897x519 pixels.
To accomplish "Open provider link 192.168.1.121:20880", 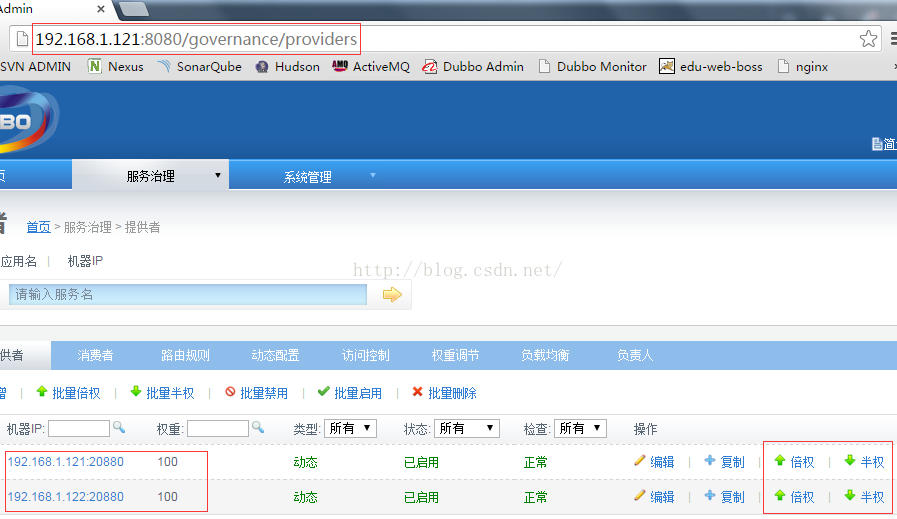I will point(65,462).
